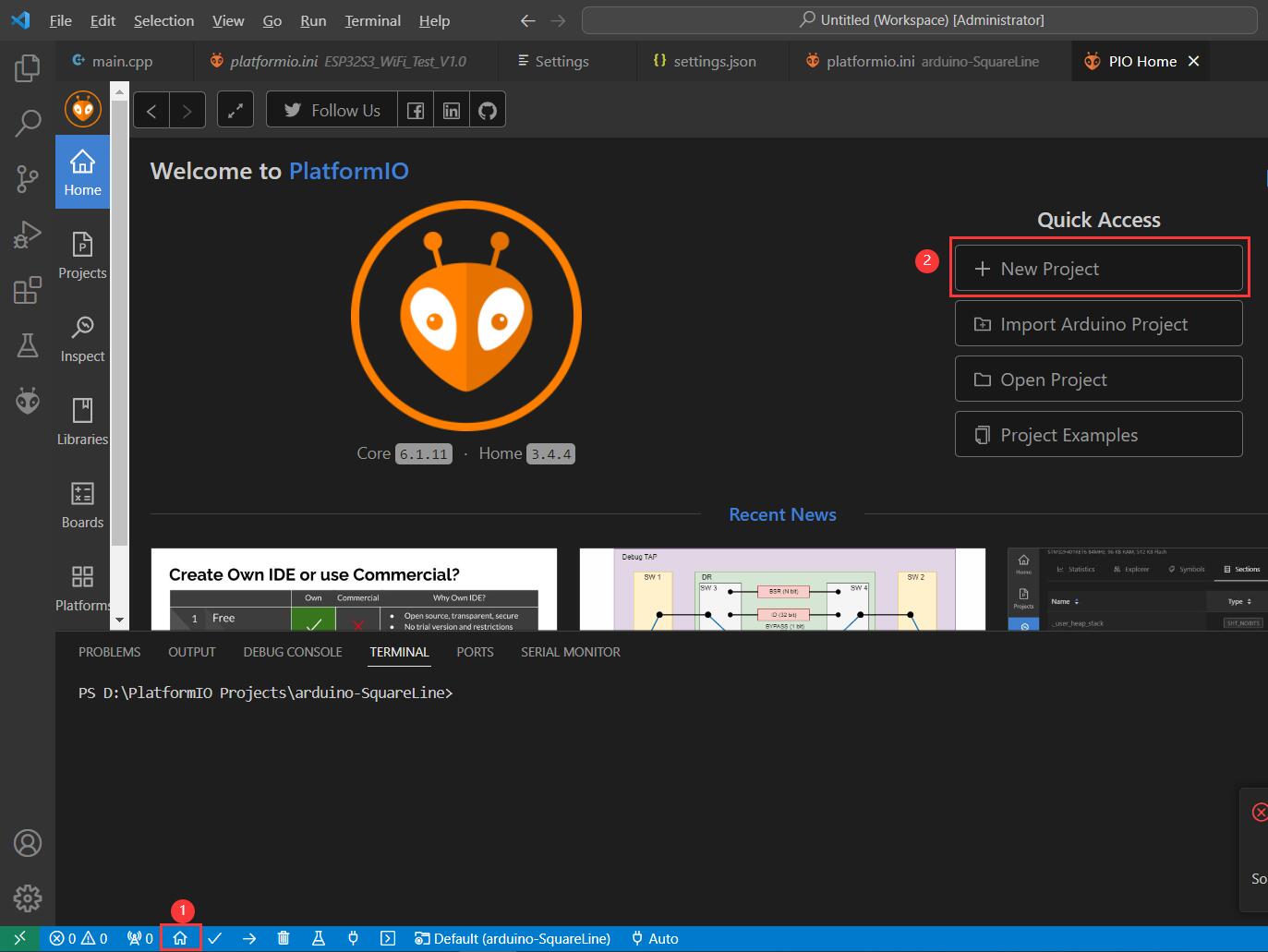This screenshot has height=952, width=1268.
Task: Click the New Project button
Action: 1098,269
